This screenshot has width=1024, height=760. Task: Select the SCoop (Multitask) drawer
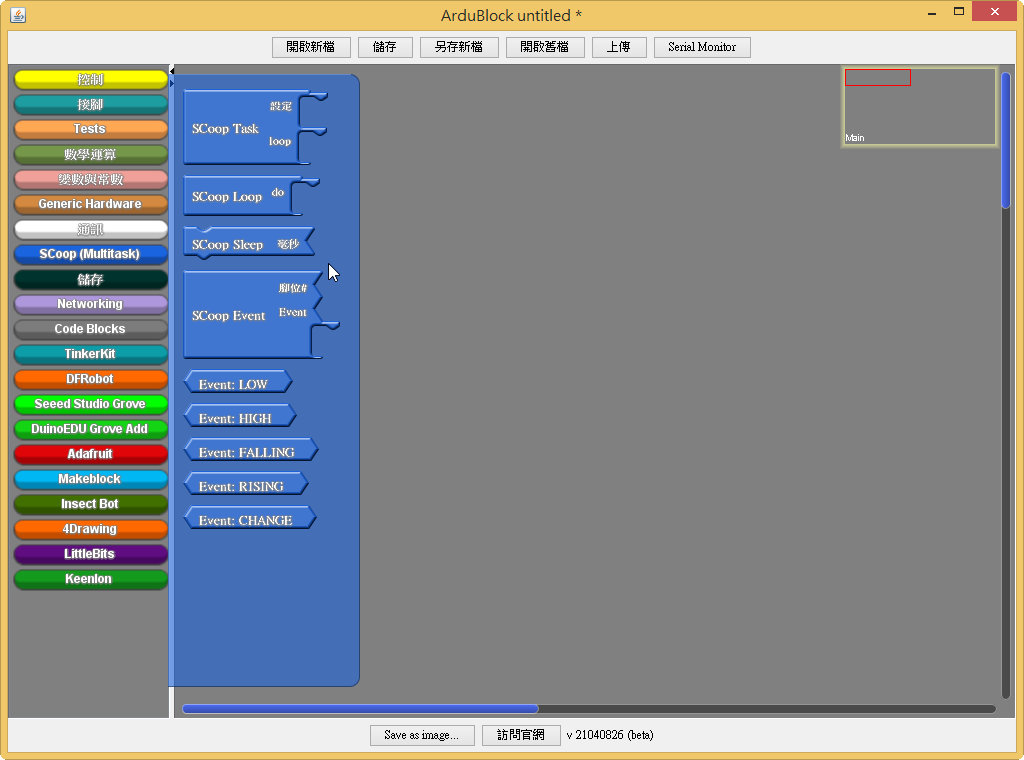(91, 254)
